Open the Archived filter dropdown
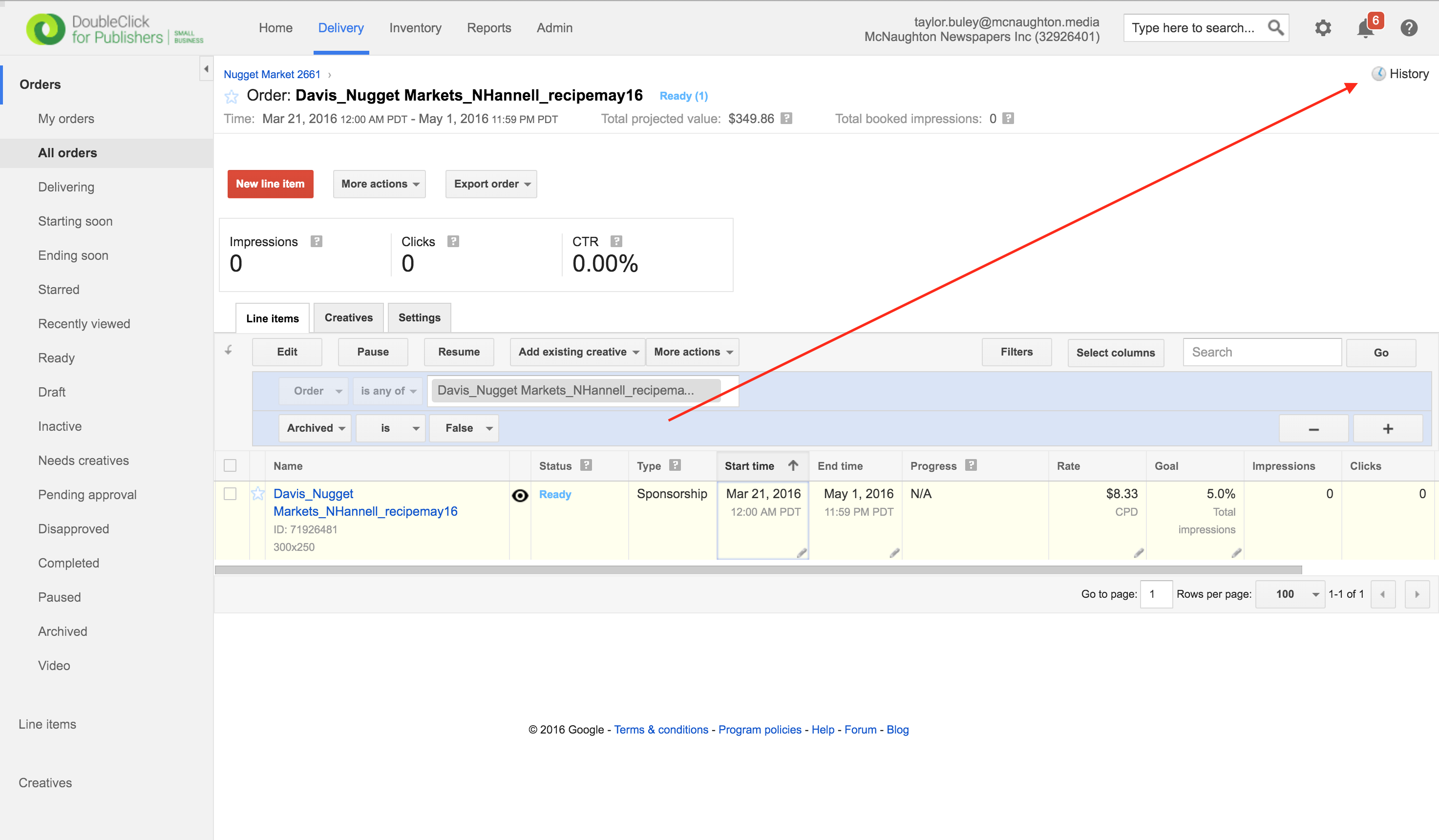The height and width of the screenshot is (840, 1439). pyautogui.click(x=315, y=428)
